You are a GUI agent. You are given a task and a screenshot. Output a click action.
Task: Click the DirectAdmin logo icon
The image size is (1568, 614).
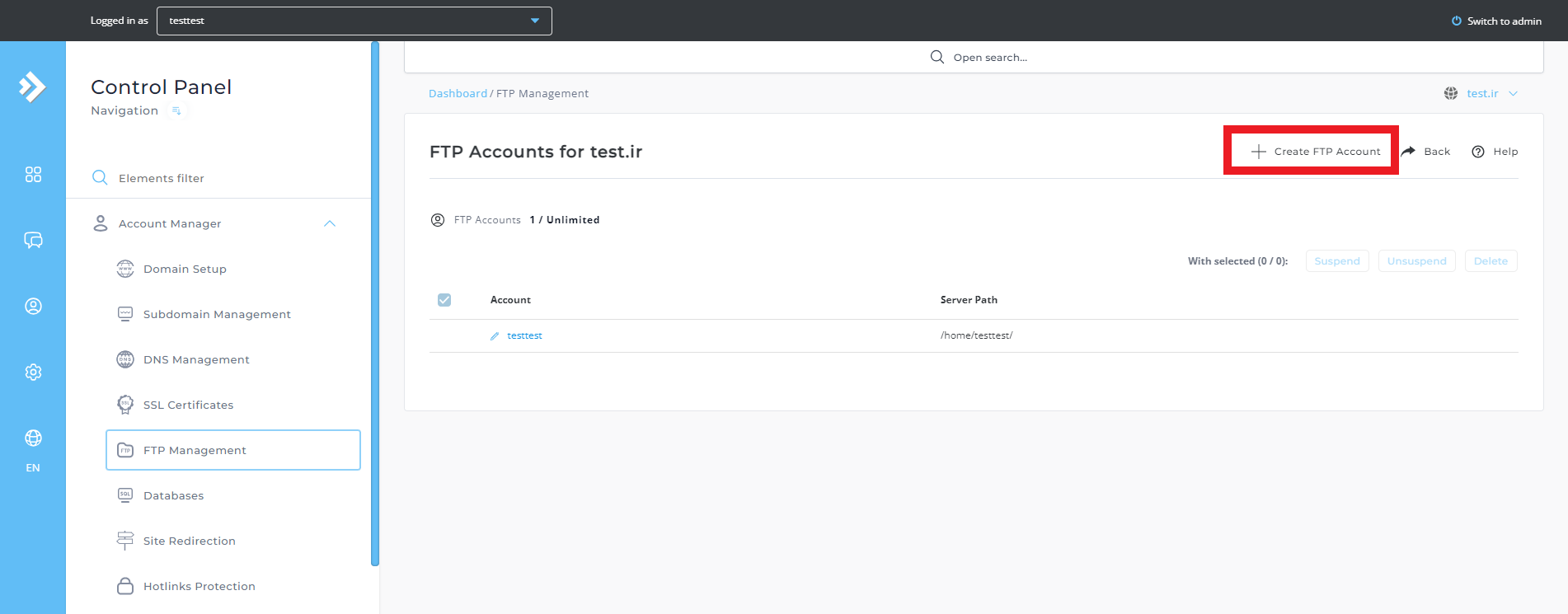tap(32, 87)
